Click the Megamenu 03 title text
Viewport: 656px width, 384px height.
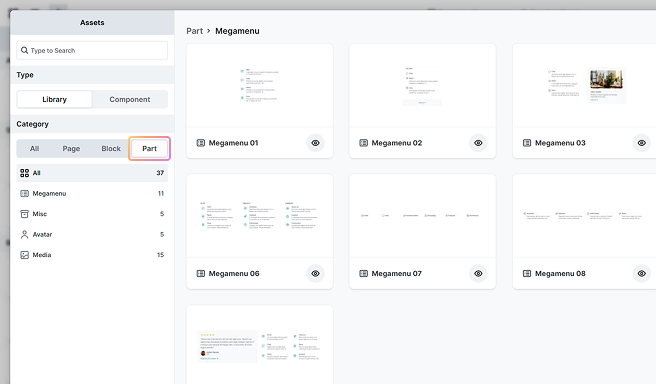pyautogui.click(x=560, y=143)
